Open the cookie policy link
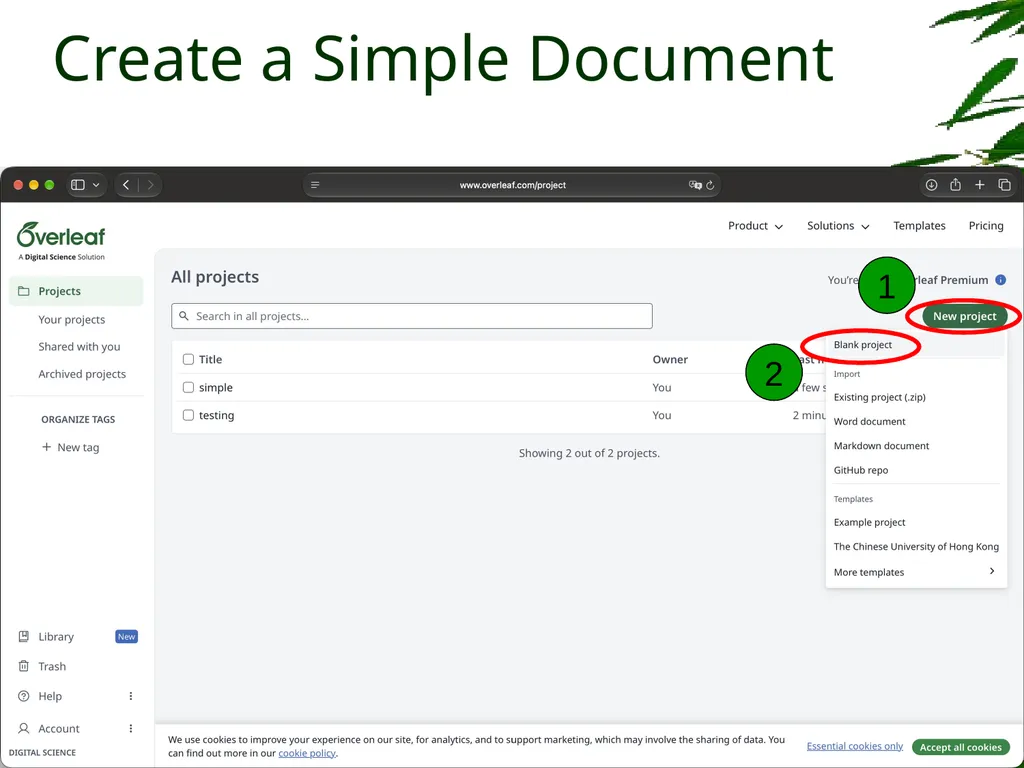The width and height of the screenshot is (1024, 768). [x=306, y=753]
